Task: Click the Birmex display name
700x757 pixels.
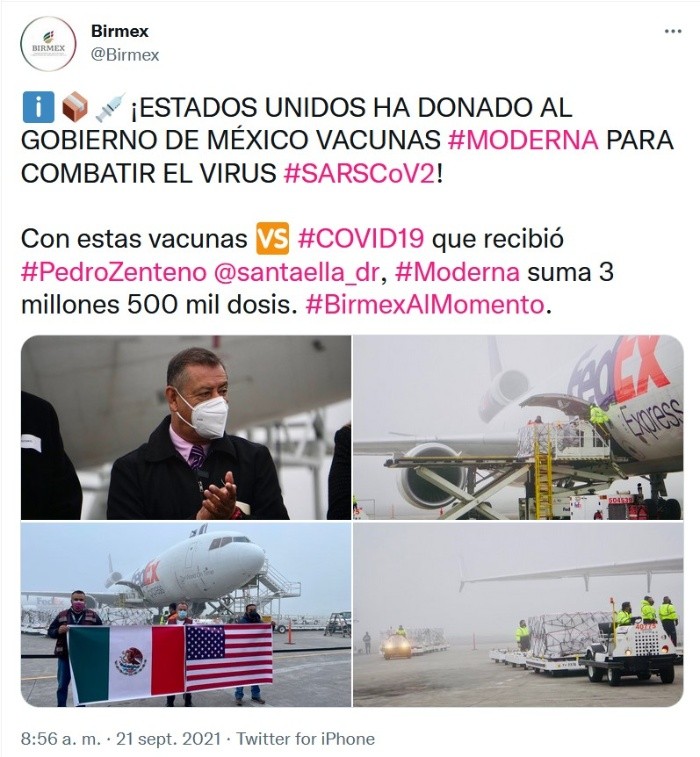Action: [120, 31]
